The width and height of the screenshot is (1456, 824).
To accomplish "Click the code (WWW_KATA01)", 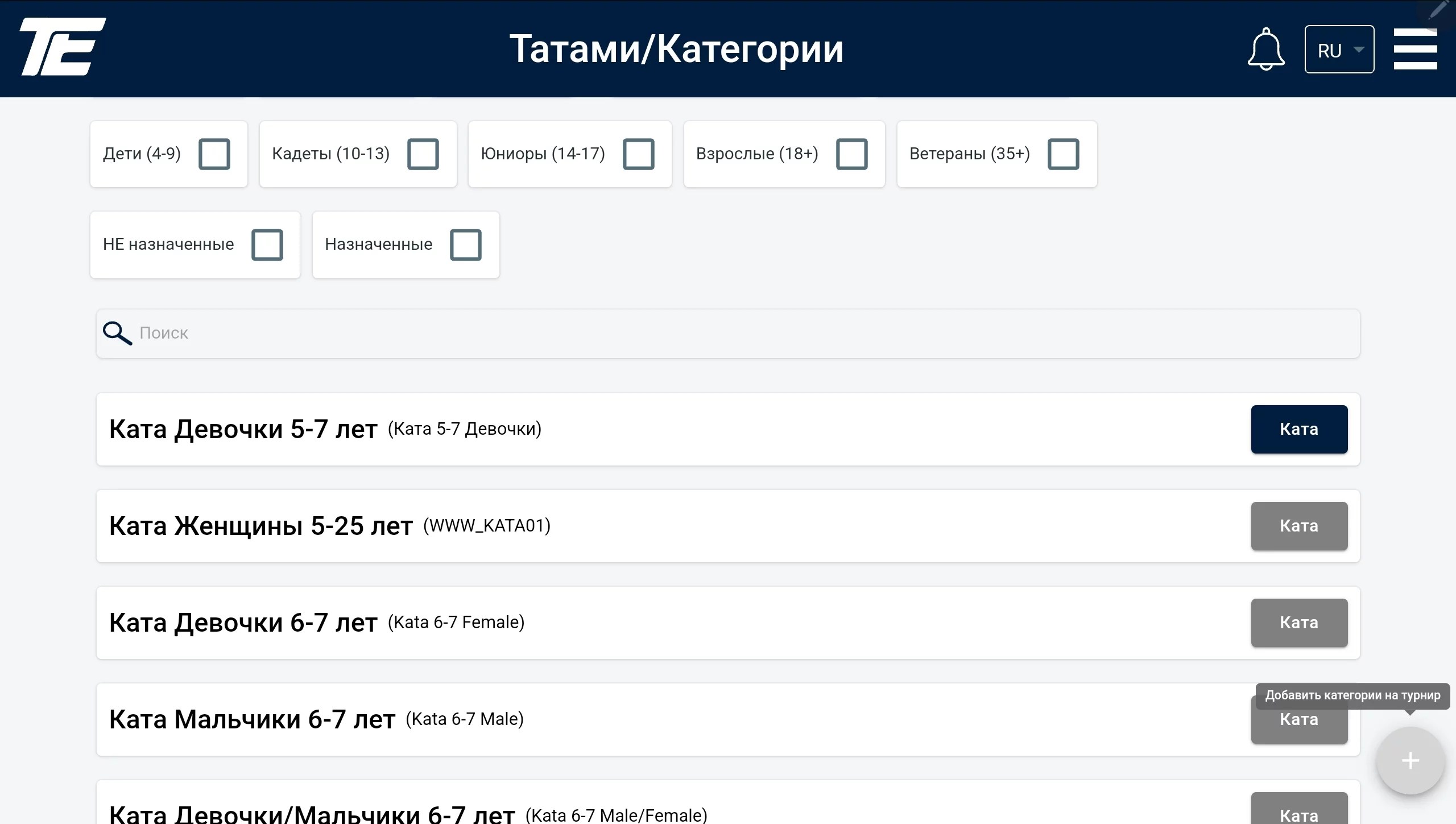I will [487, 525].
